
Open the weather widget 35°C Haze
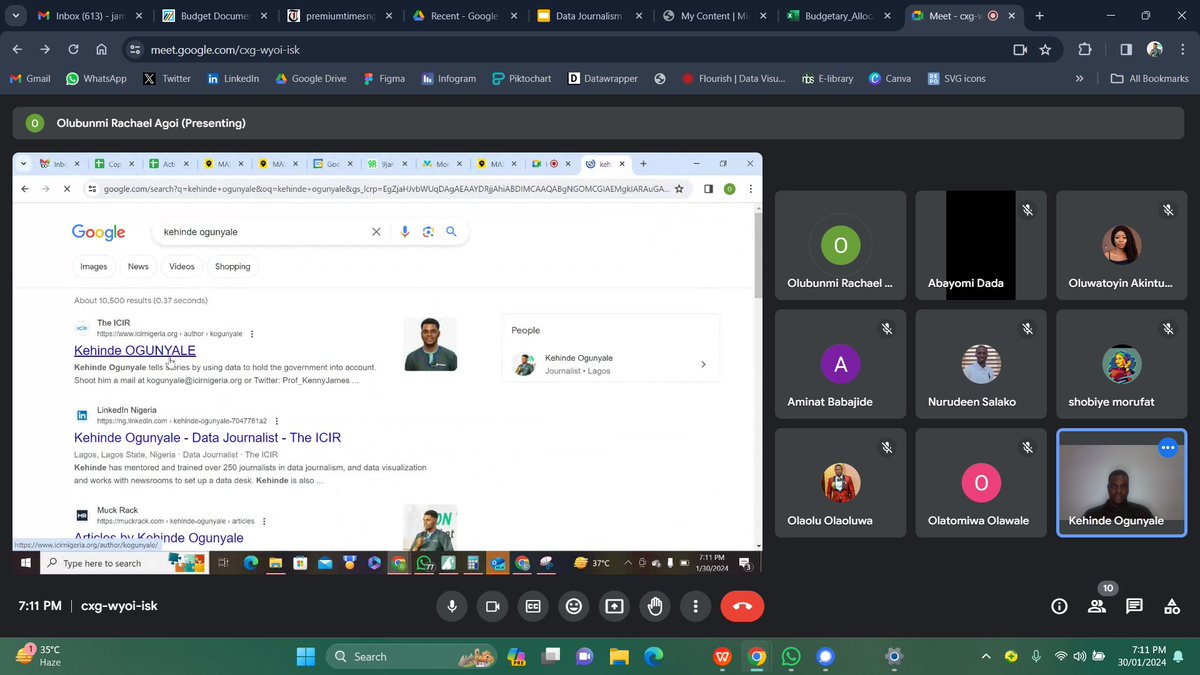(40, 656)
